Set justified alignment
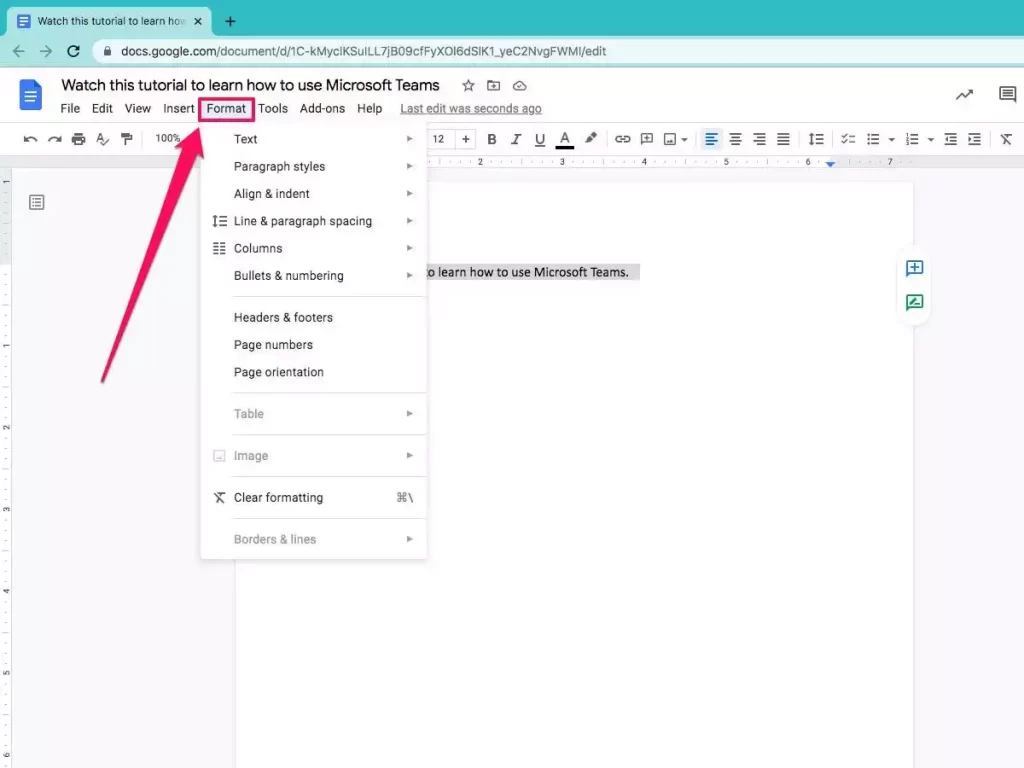The image size is (1024, 768). (x=783, y=139)
